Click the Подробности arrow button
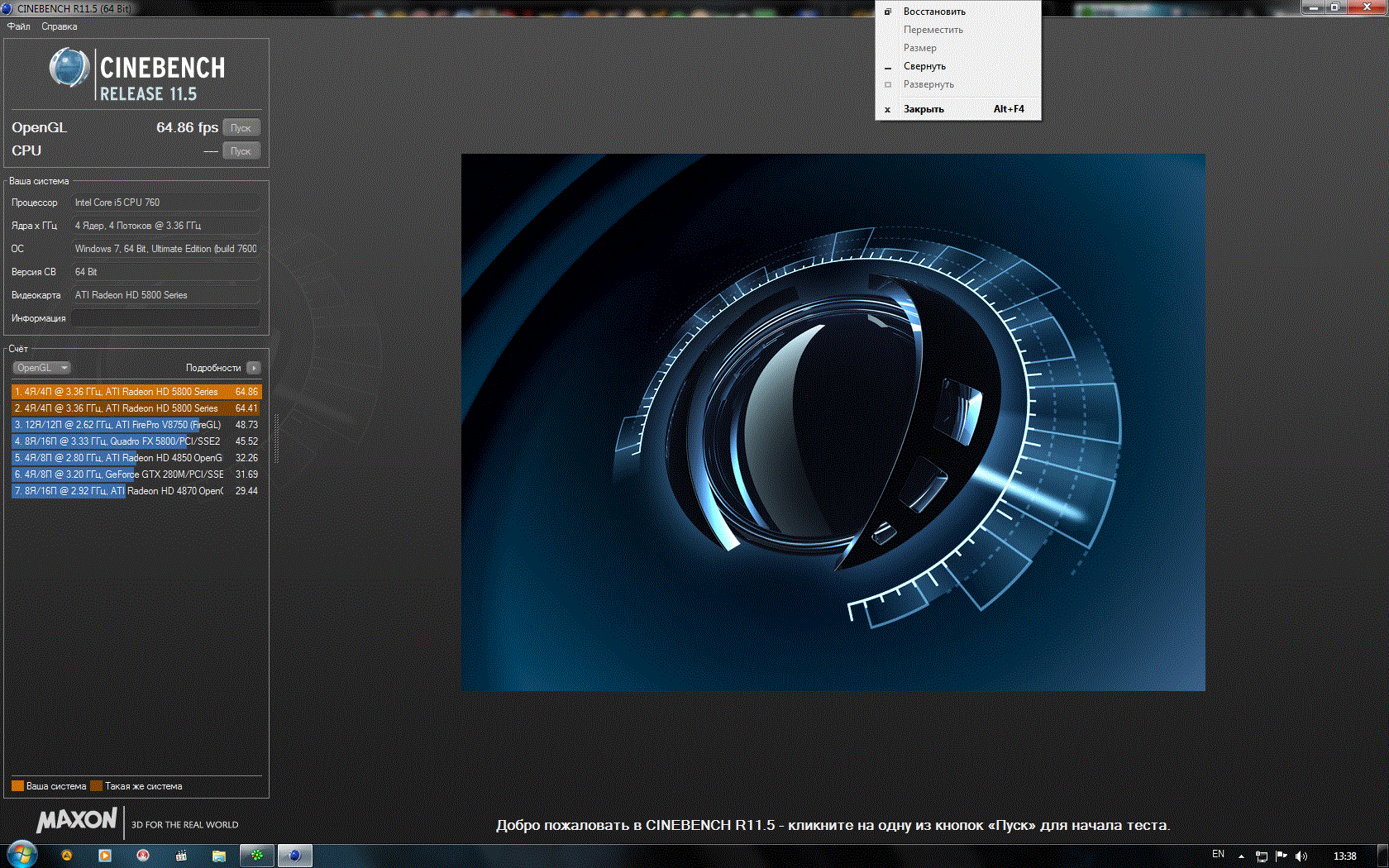1389x868 pixels. point(254,368)
